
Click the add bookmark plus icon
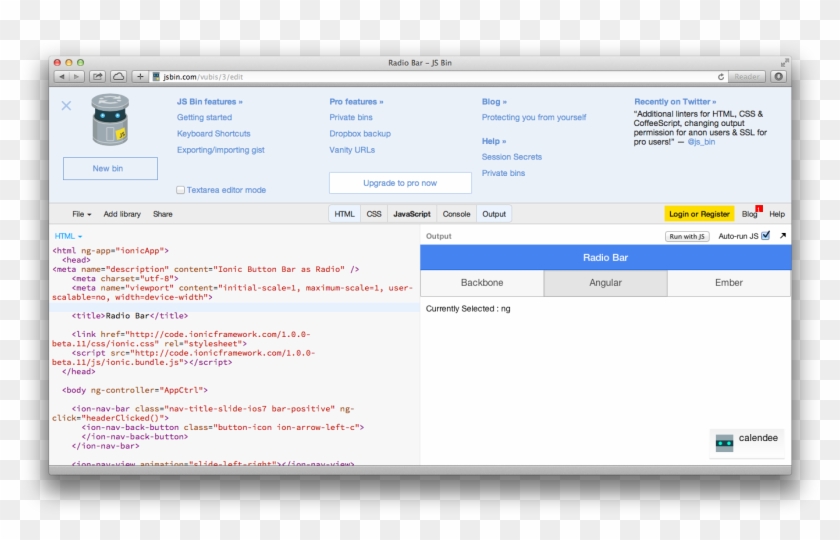pos(140,76)
